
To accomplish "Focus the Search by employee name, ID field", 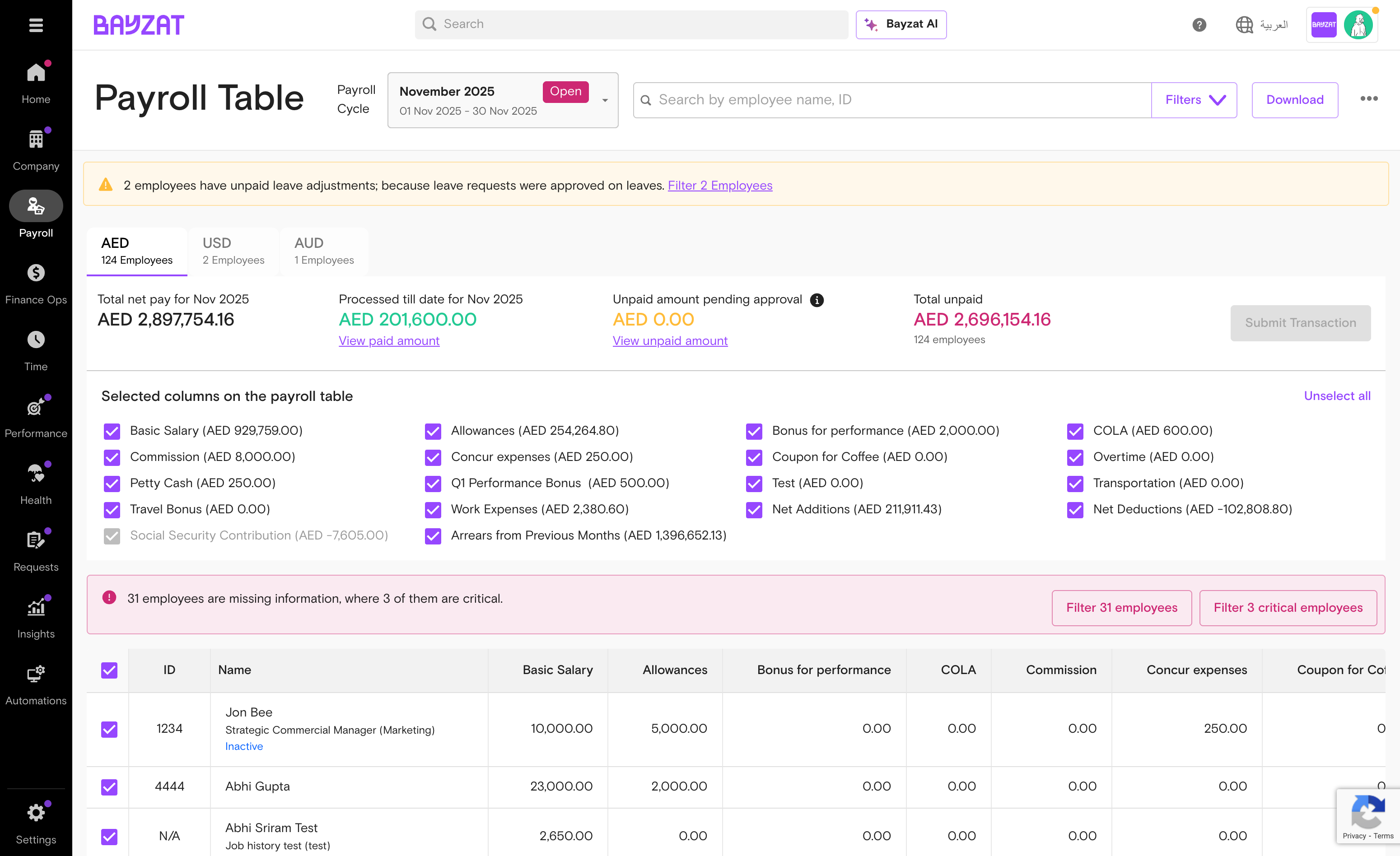I will tap(893, 100).
